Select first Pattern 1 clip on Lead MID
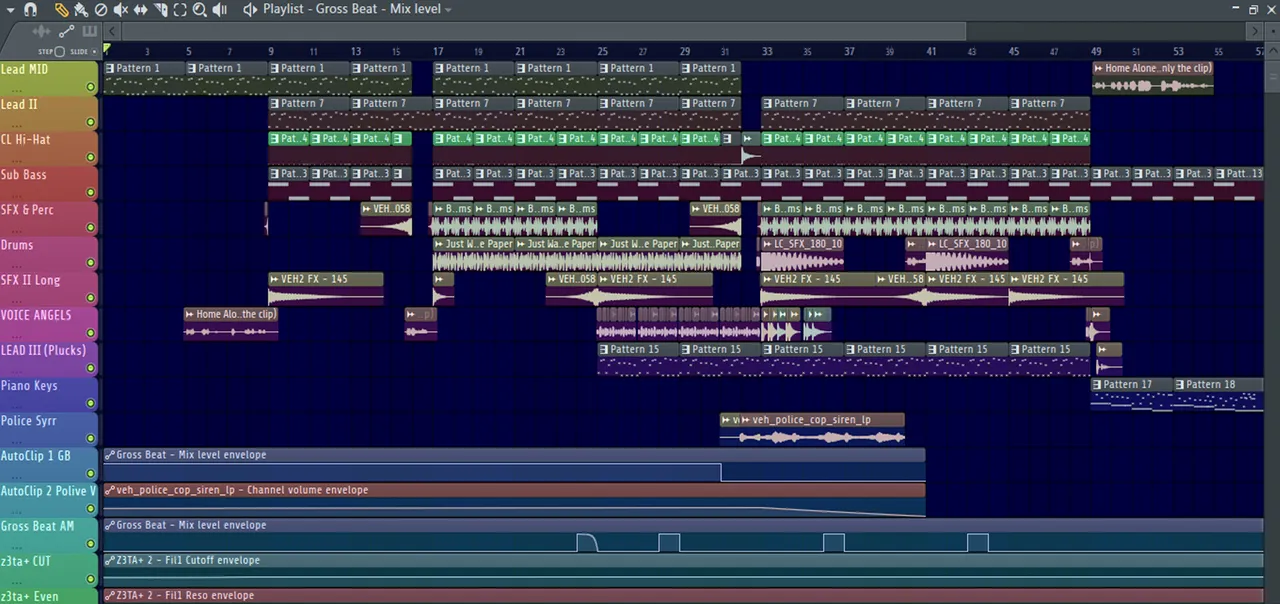 (x=144, y=78)
